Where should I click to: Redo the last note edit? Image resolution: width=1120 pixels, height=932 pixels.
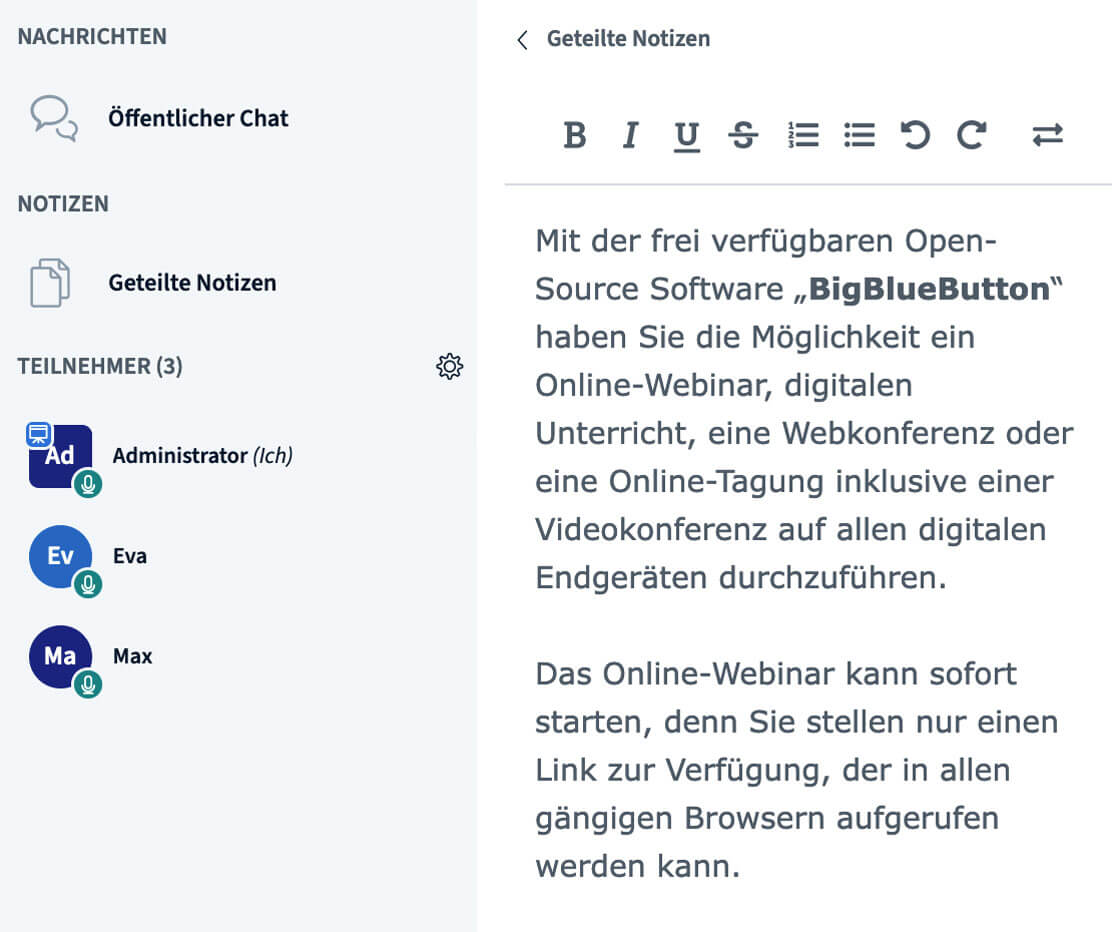click(971, 135)
